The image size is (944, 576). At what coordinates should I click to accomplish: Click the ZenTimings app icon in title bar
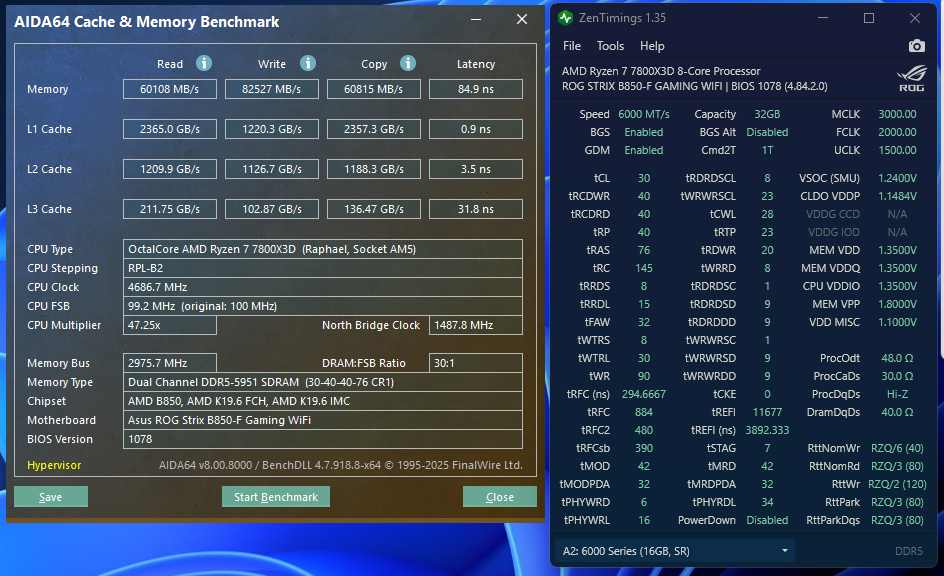[x=565, y=18]
